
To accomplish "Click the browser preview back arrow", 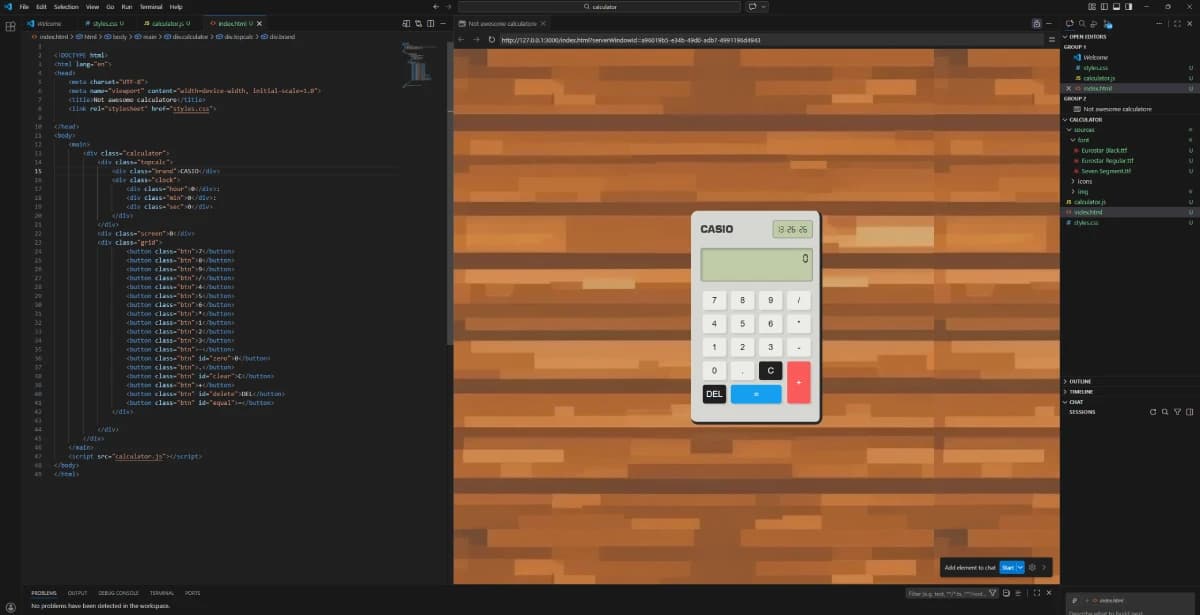I will pos(462,40).
